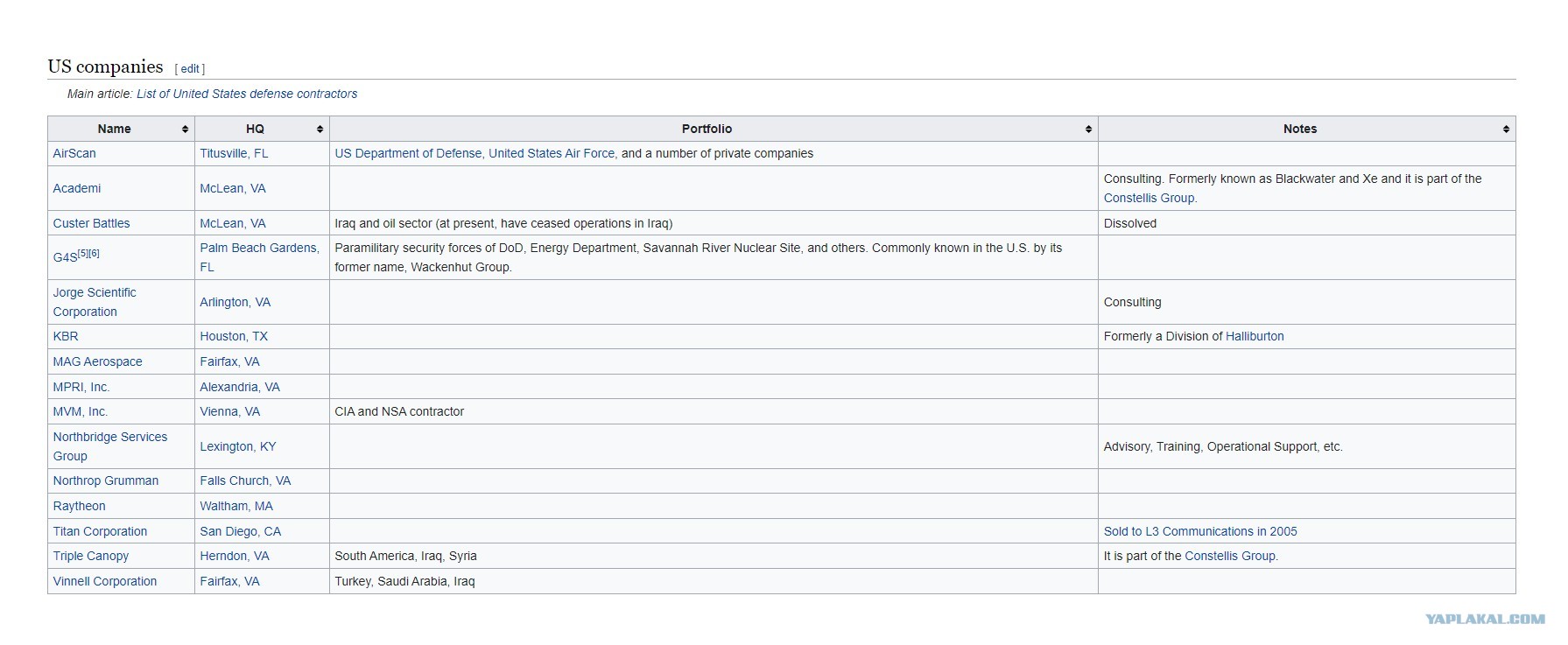
Task: Follow McLean, VA link in Custer Battles row
Action: 233,223
